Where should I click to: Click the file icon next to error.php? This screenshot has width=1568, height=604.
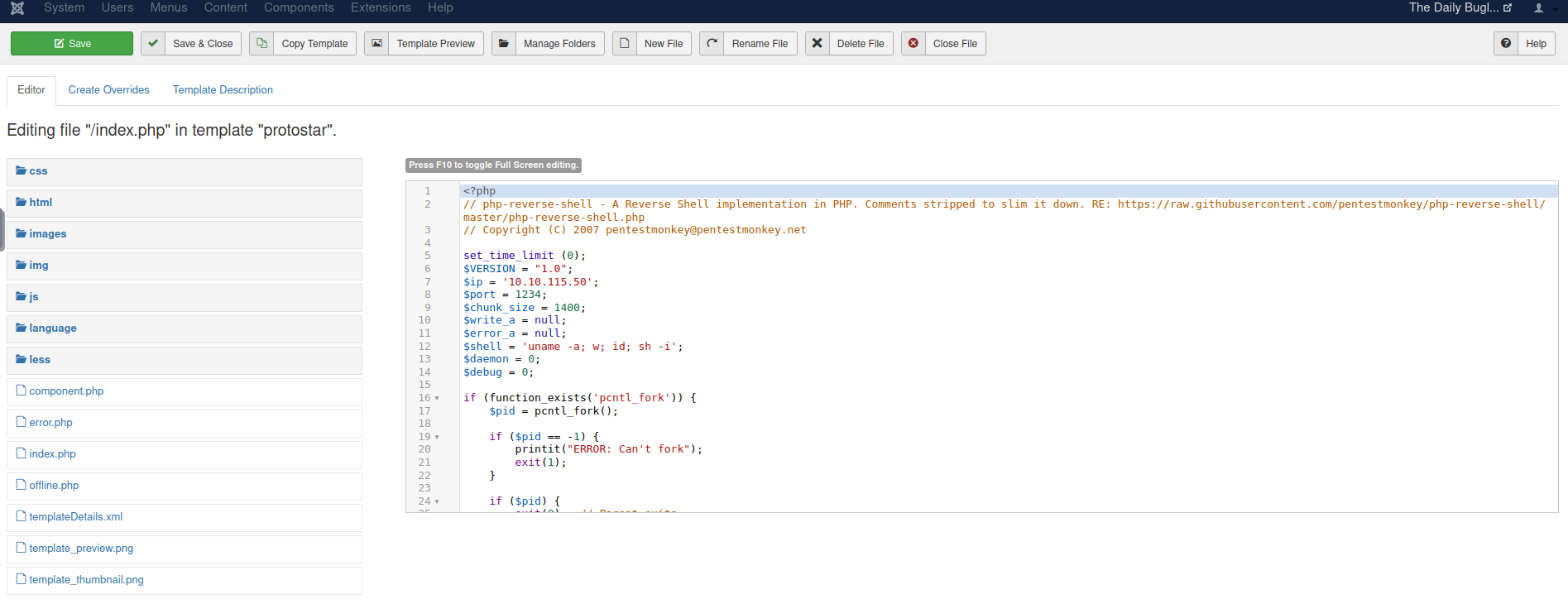[22, 421]
